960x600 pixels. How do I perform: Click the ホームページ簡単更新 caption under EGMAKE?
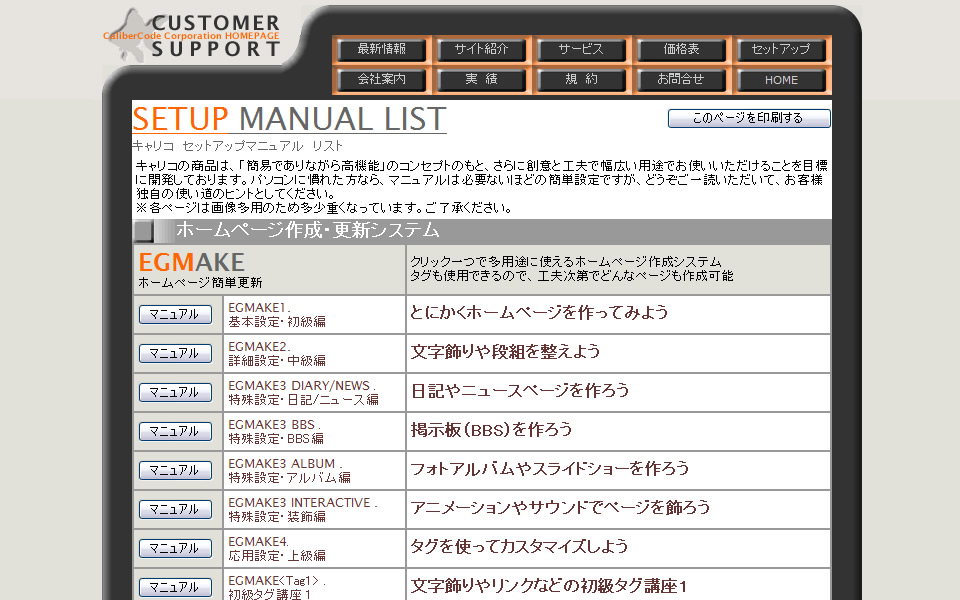(200, 283)
